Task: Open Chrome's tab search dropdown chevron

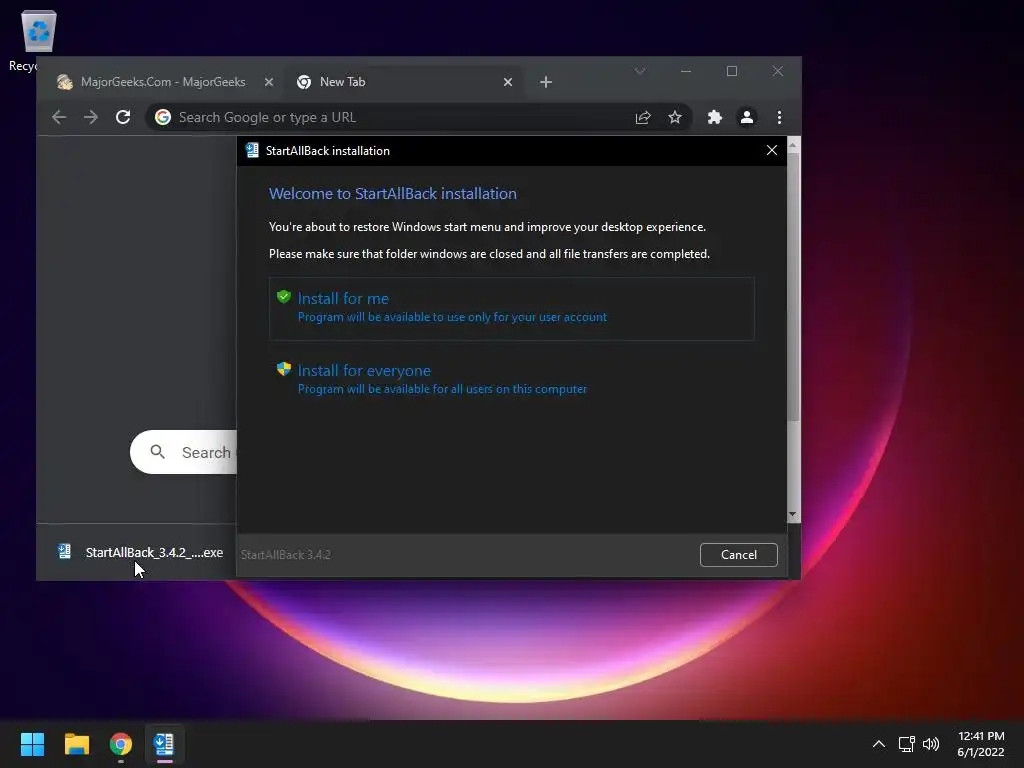Action: 640,71
